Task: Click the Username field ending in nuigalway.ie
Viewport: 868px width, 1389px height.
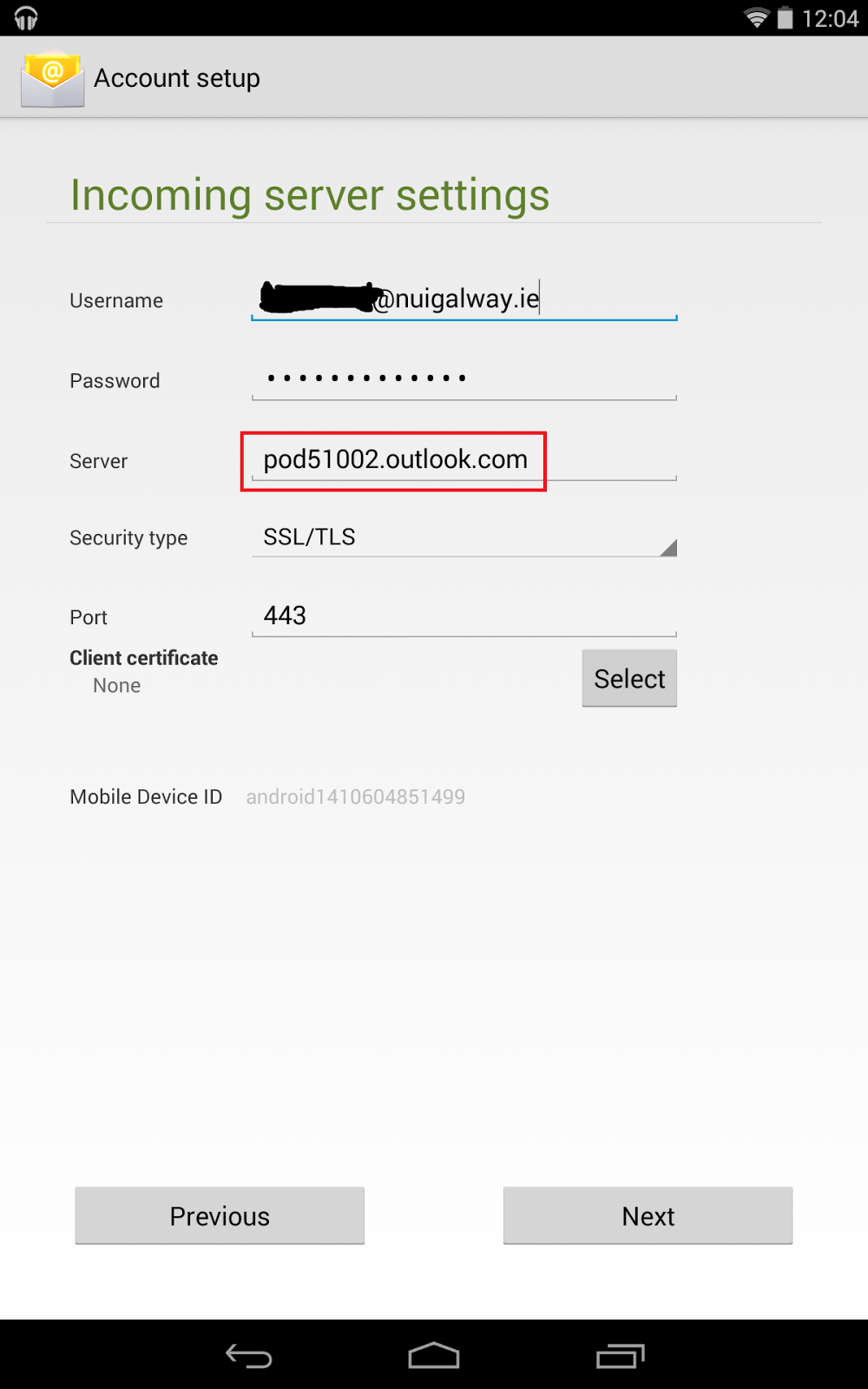Action: pyautogui.click(x=464, y=299)
